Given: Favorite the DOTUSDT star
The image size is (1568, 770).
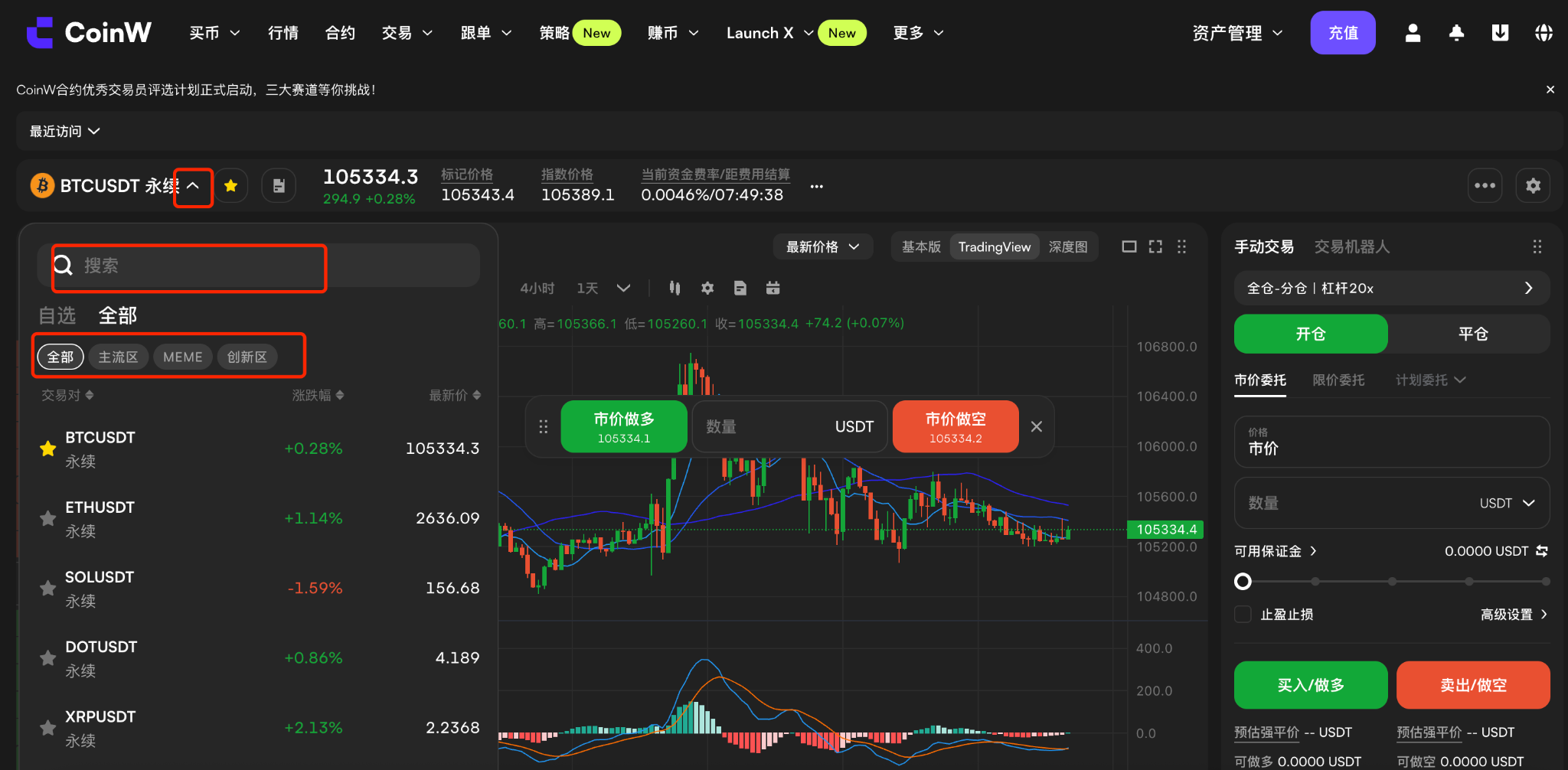Looking at the screenshot, I should pos(47,657).
